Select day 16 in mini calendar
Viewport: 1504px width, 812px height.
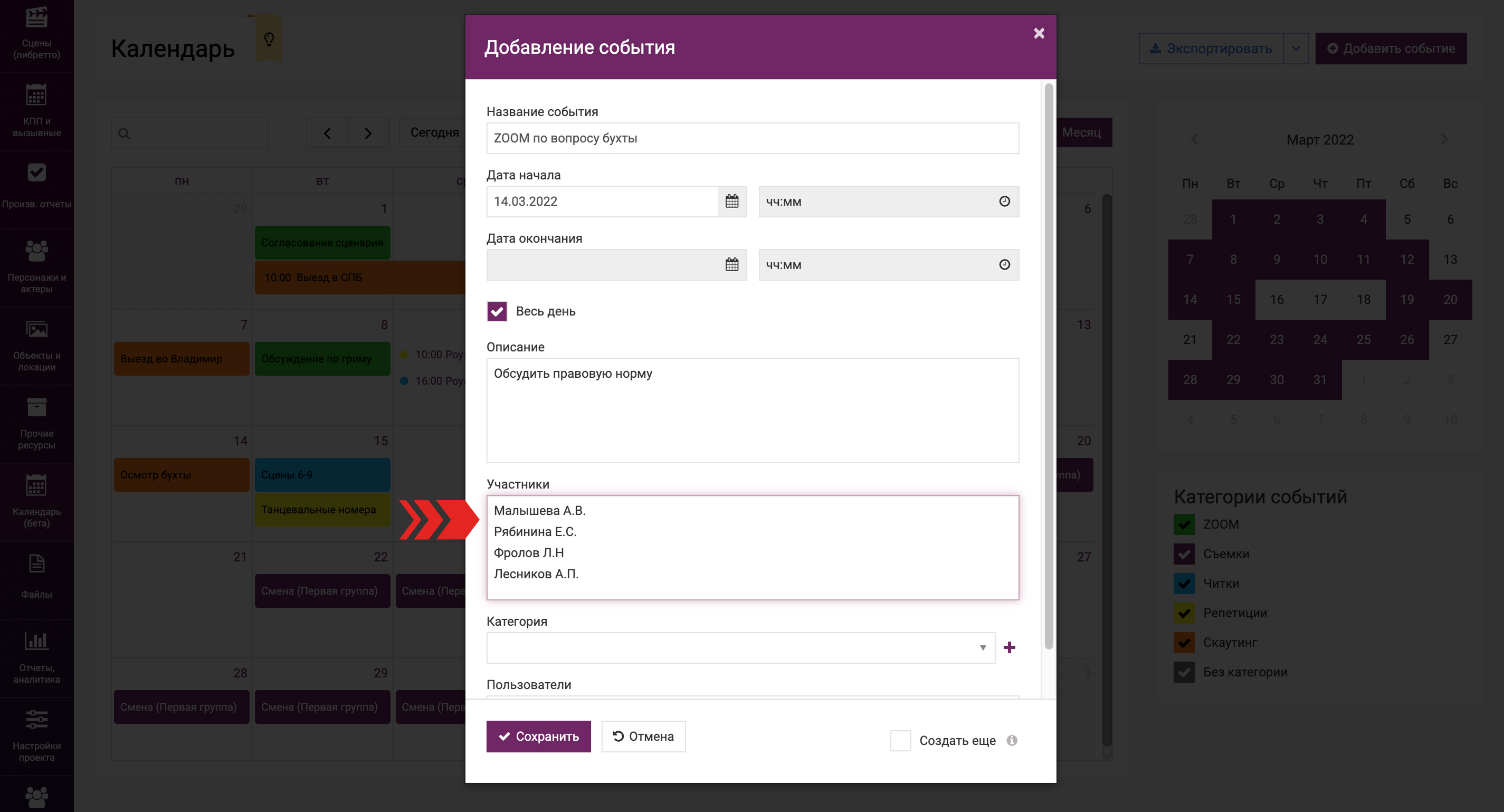[x=1277, y=300]
